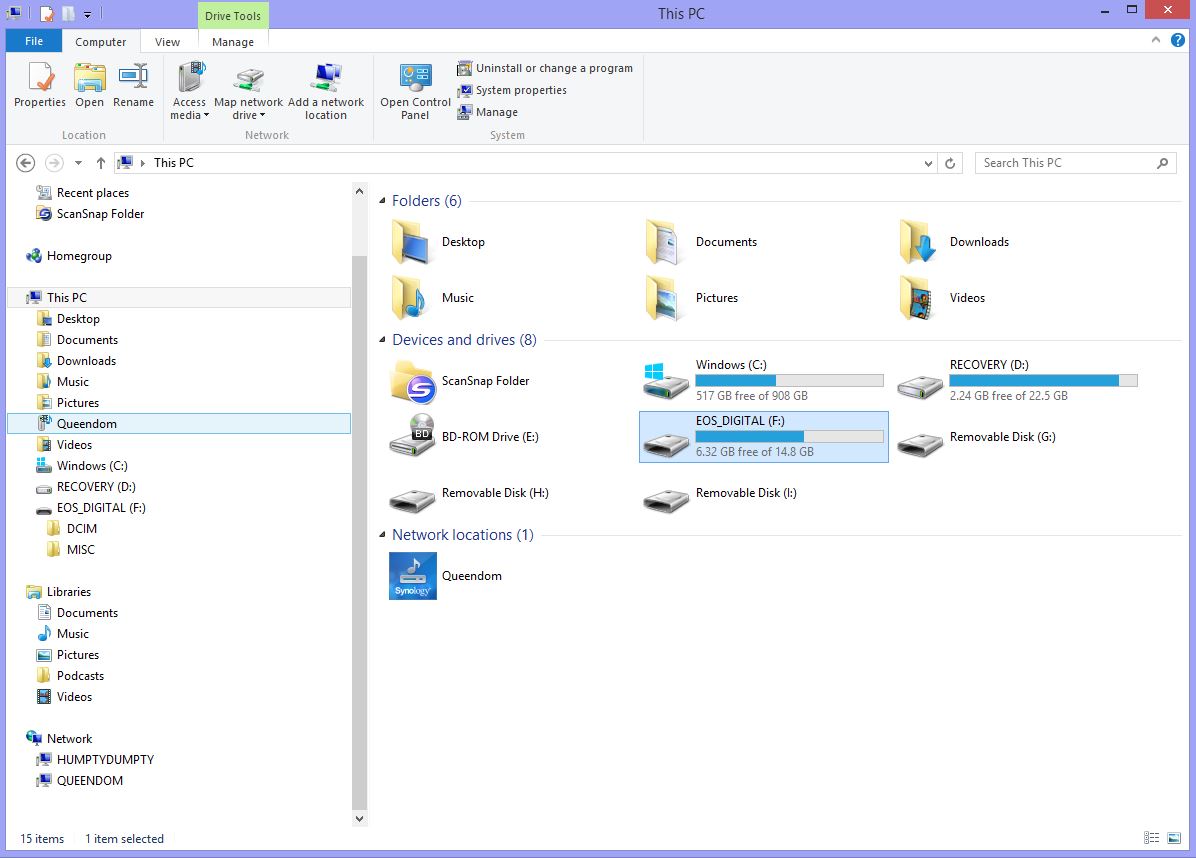Select This PC in navigation pane
The image size is (1196, 858).
point(179,297)
